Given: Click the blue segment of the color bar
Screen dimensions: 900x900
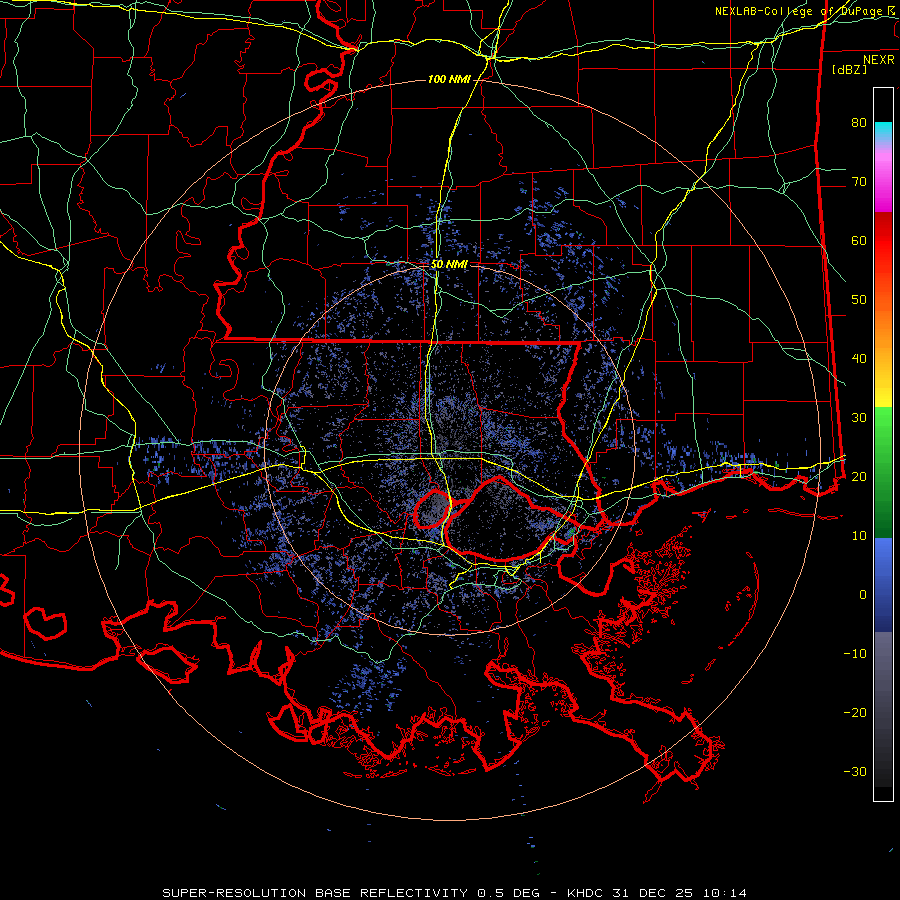Looking at the screenshot, I should pyautogui.click(x=883, y=584).
